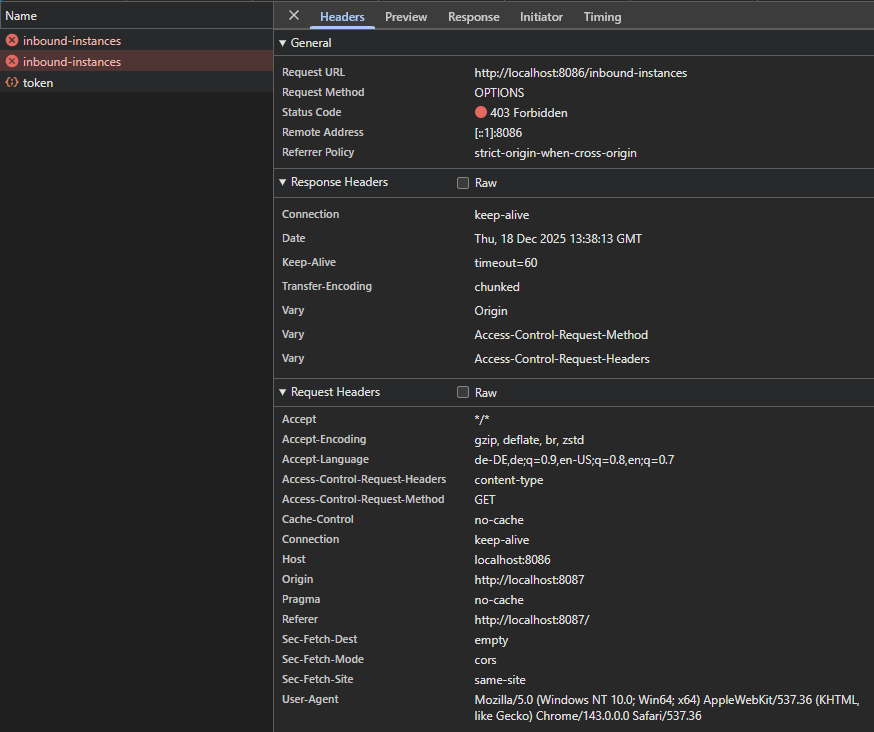
Task: Open the Initiator tab
Action: point(541,17)
